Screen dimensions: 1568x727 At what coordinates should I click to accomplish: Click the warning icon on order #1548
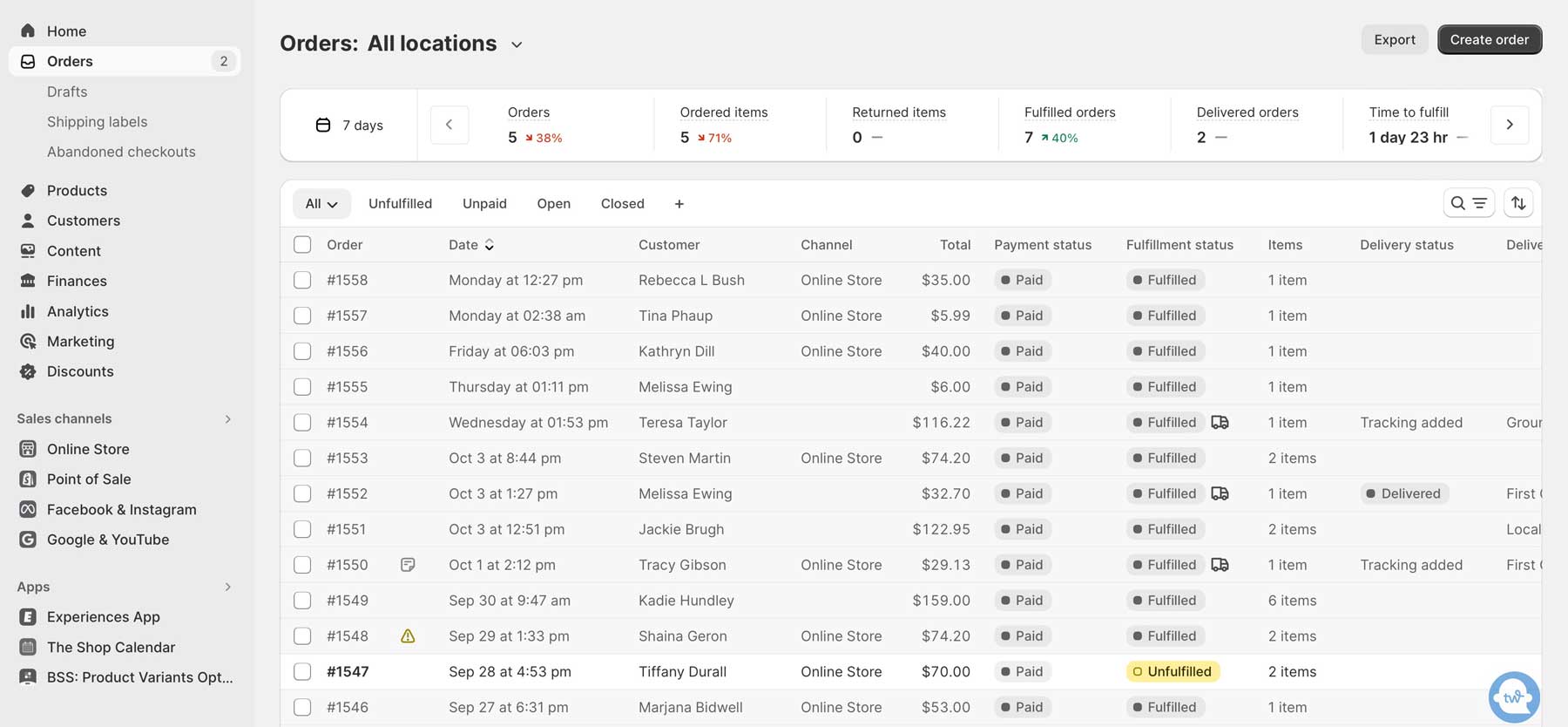pyautogui.click(x=408, y=636)
